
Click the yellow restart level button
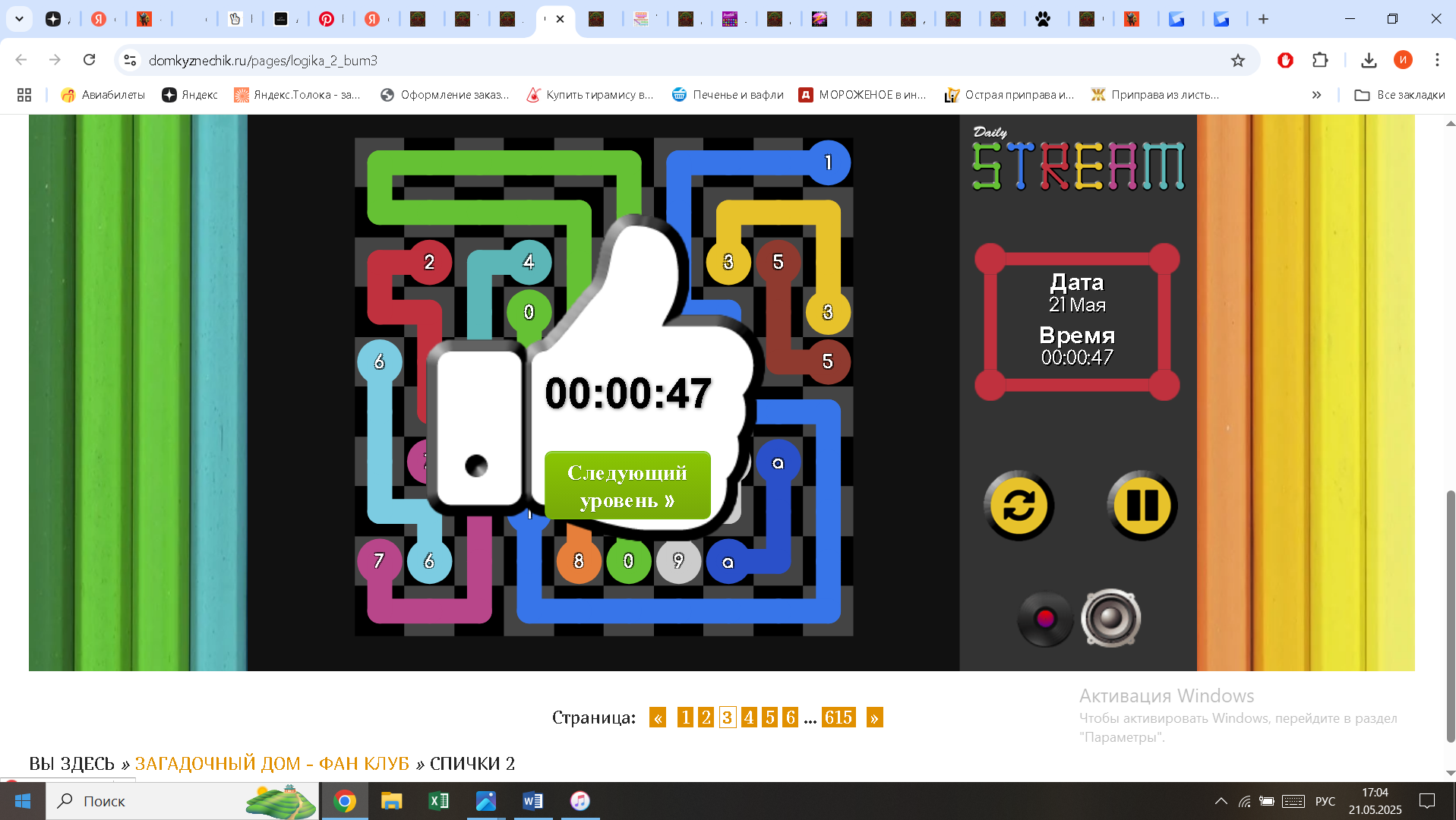[1019, 506]
